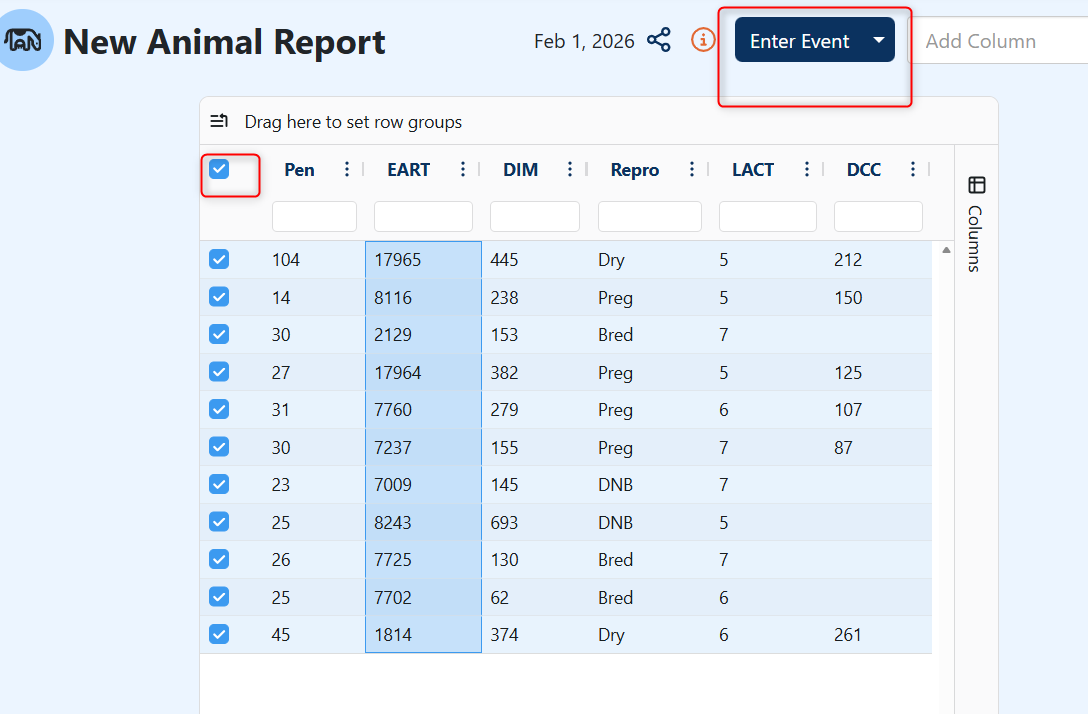
Task: Open the Repro column menu icon
Action: (x=692, y=169)
